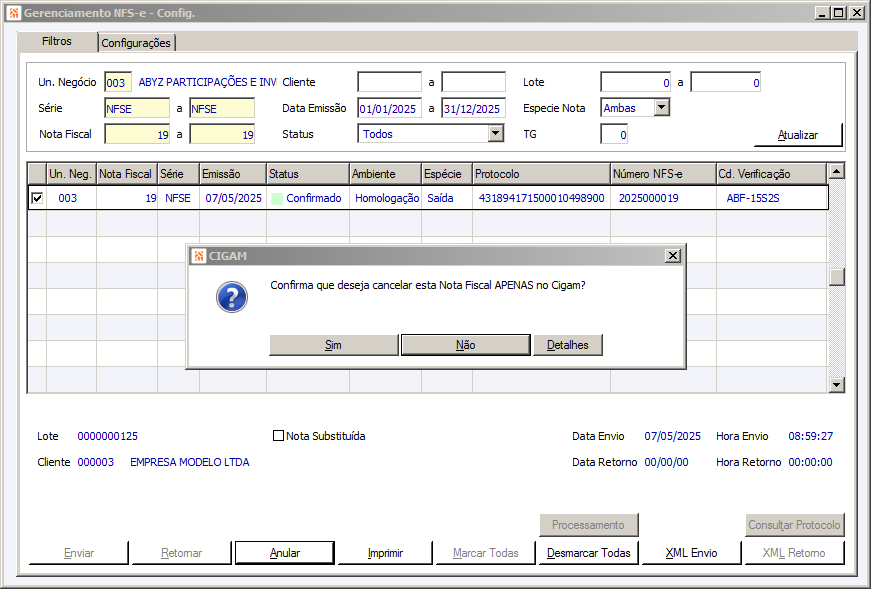
Task: Click the Ambiente column header
Action: (x=386, y=174)
